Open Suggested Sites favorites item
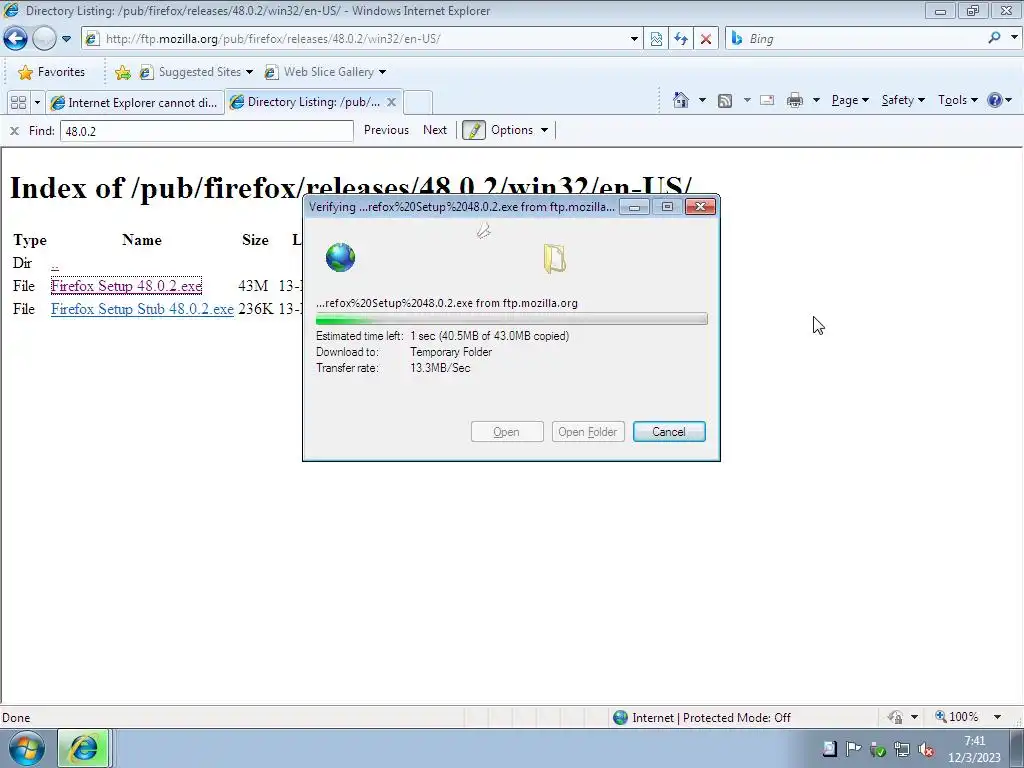This screenshot has height=768, width=1024. coord(195,72)
